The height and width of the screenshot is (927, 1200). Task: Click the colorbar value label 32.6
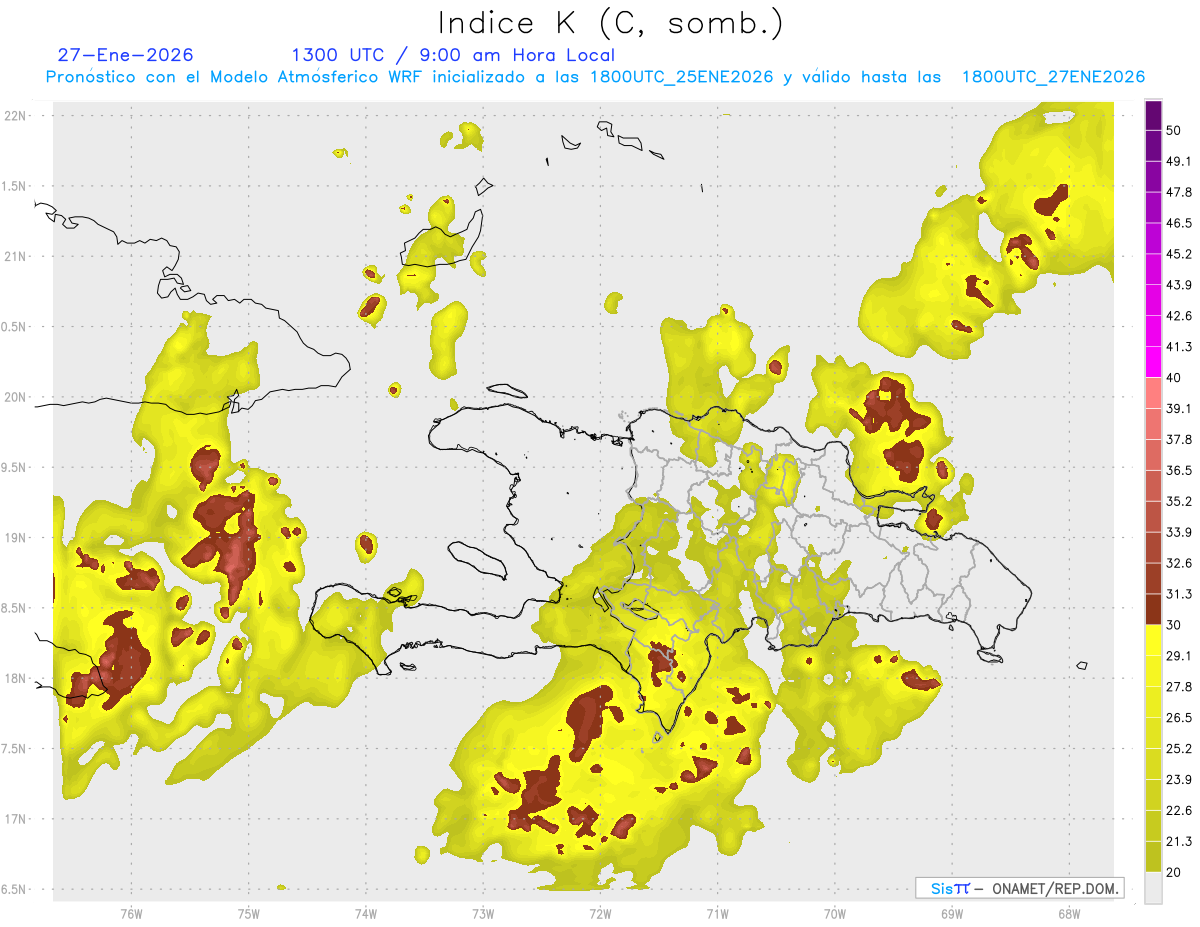(1179, 563)
